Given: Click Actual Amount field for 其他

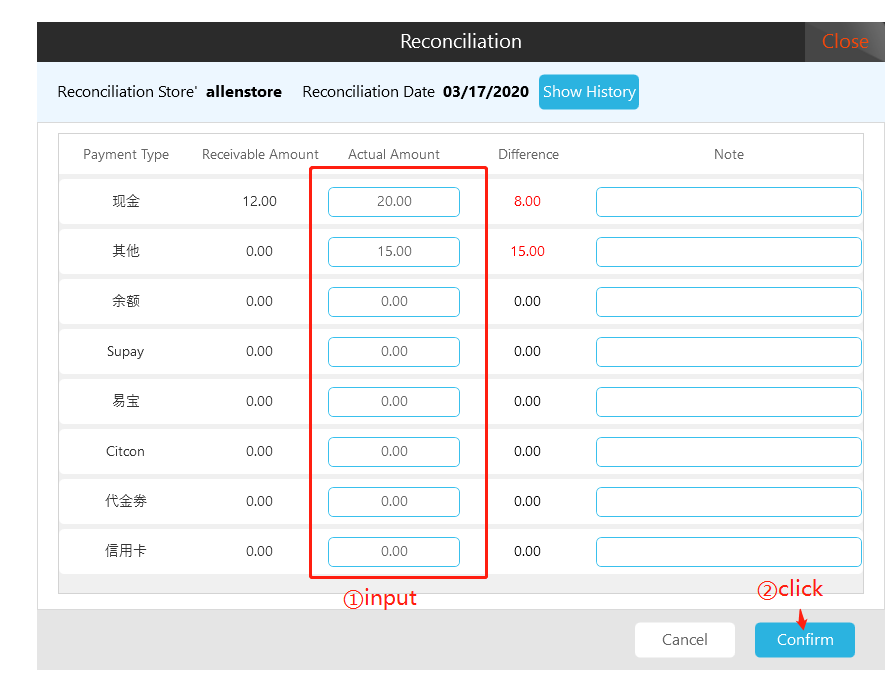Looking at the screenshot, I should pos(394,252).
